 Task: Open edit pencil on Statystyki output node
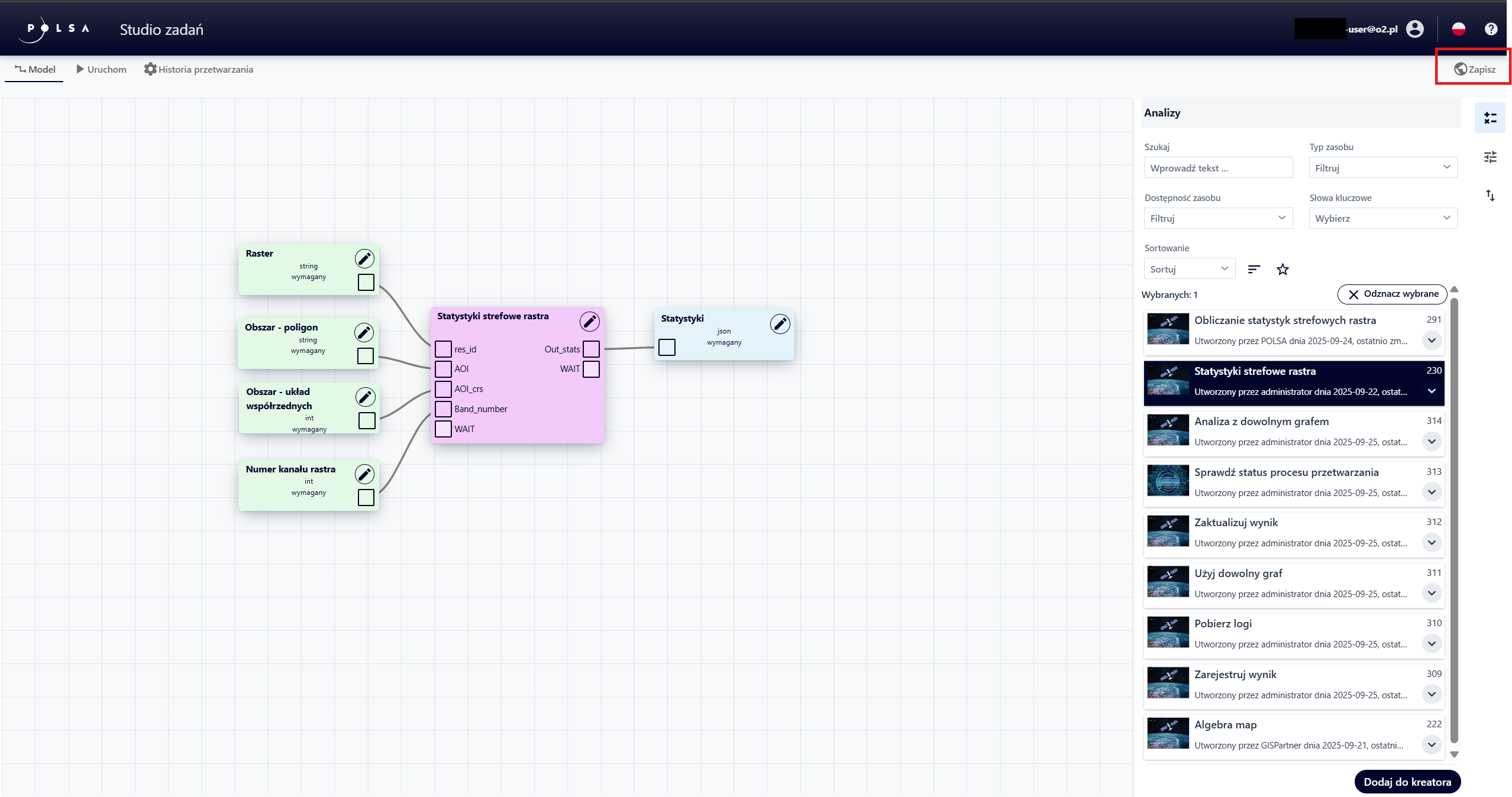coord(780,323)
